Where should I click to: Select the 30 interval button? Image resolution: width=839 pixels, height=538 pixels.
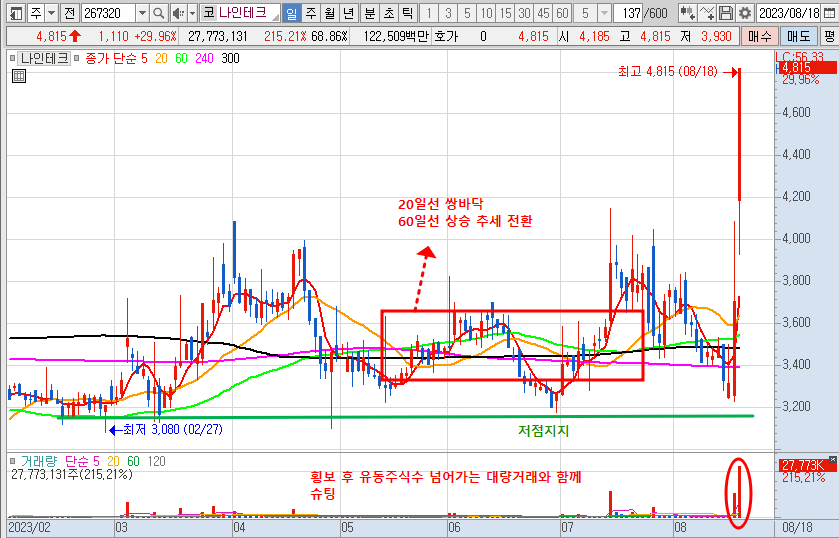tap(524, 13)
